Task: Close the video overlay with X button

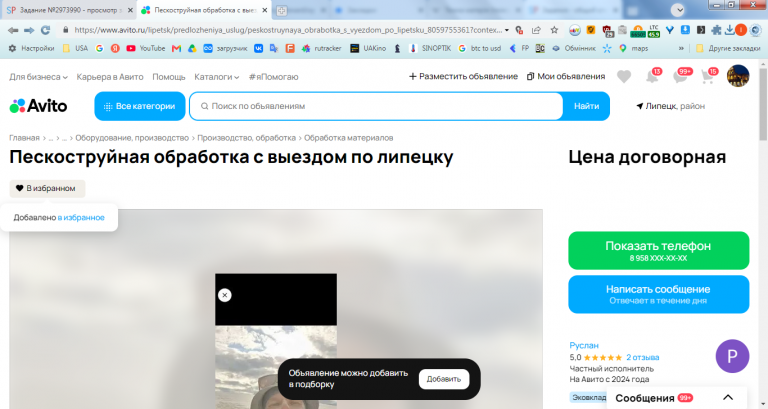Action: click(x=225, y=295)
